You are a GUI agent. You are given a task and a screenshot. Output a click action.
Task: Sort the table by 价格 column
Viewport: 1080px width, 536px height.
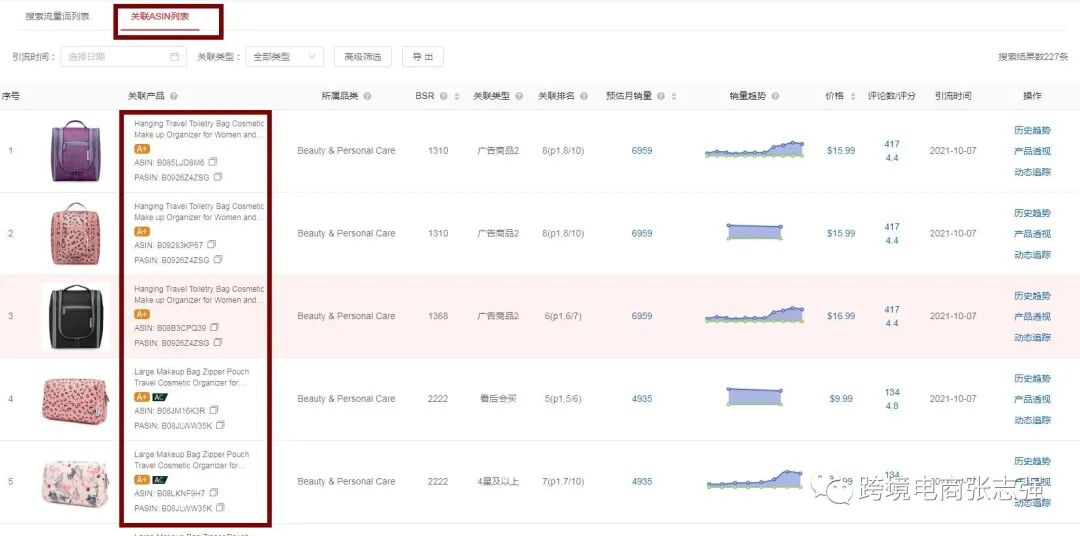click(853, 96)
